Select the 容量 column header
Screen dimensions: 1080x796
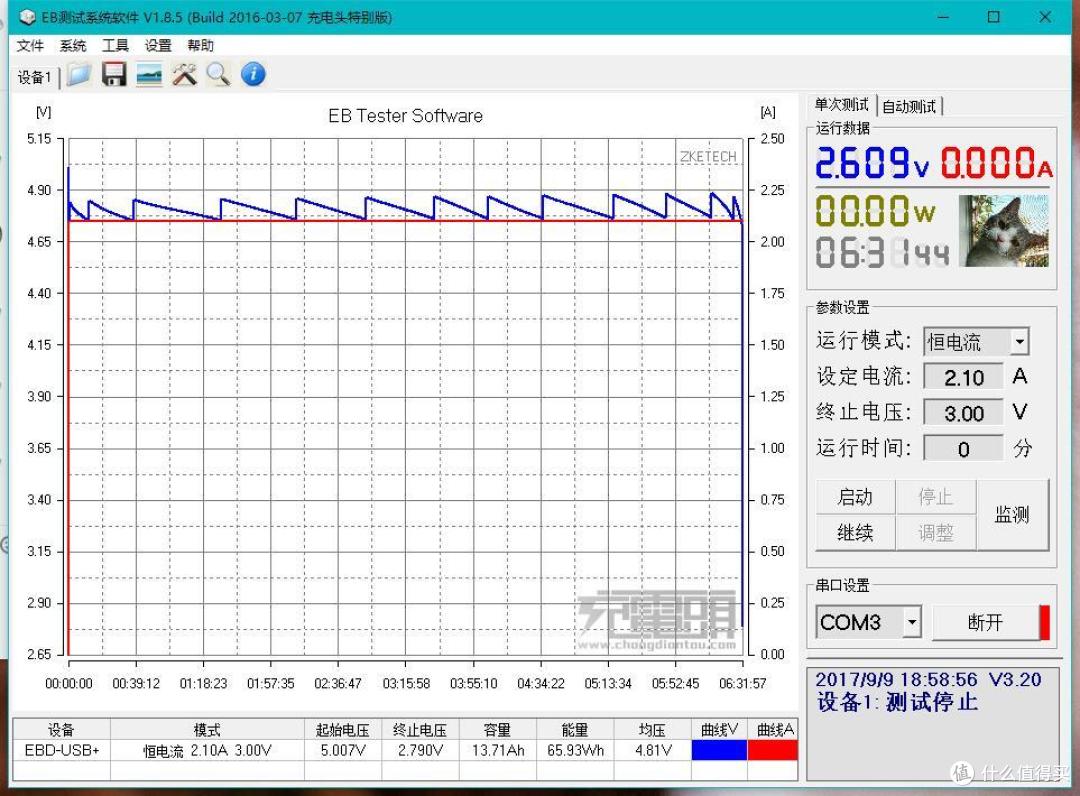tap(497, 729)
